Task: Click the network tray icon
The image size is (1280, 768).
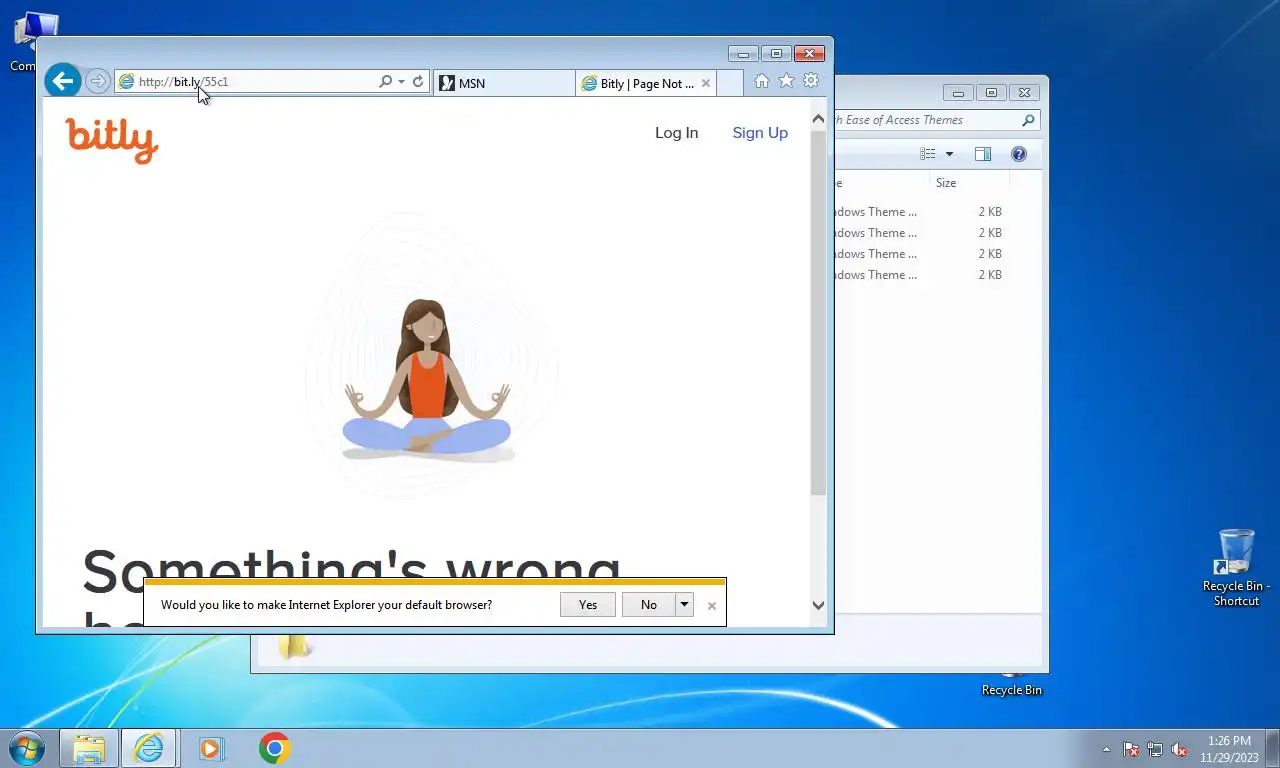Action: (1155, 749)
